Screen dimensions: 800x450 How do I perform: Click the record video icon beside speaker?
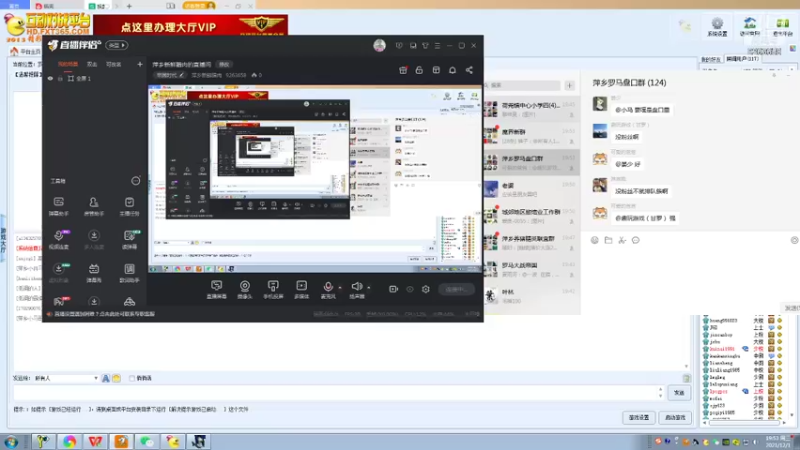(x=393, y=289)
